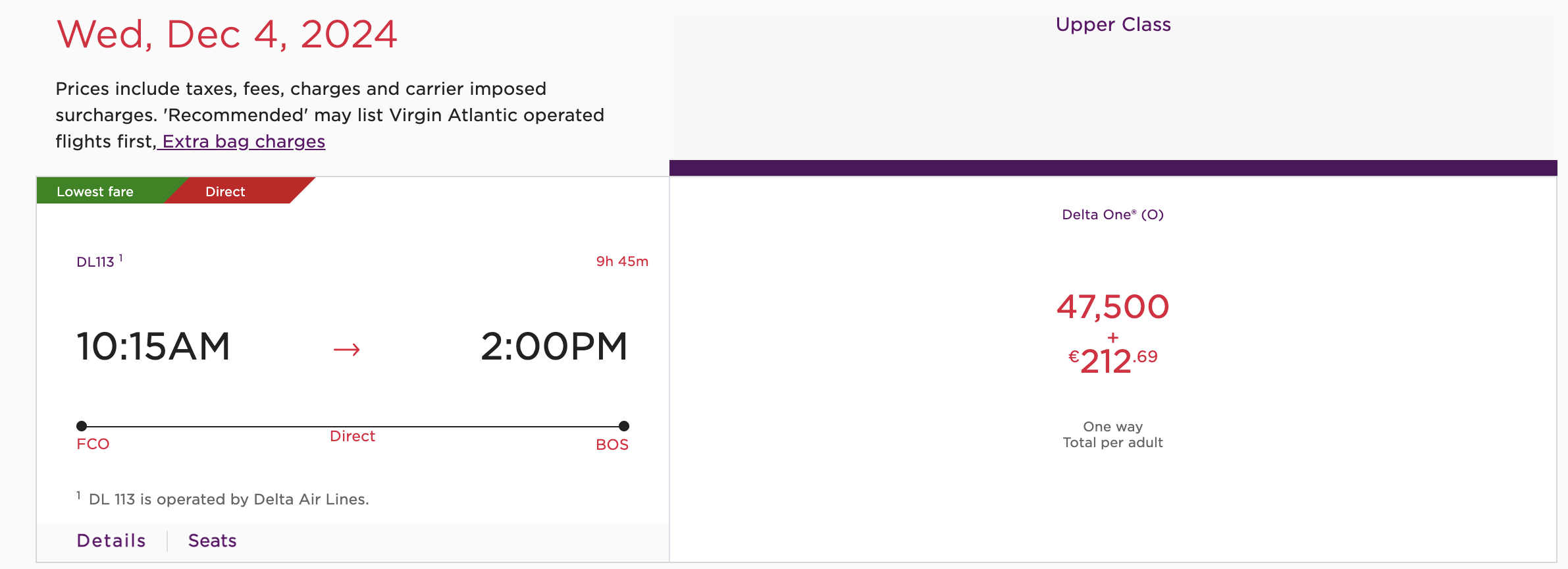The width and height of the screenshot is (1568, 569).
Task: Click flight number DL113
Action: (x=95, y=262)
